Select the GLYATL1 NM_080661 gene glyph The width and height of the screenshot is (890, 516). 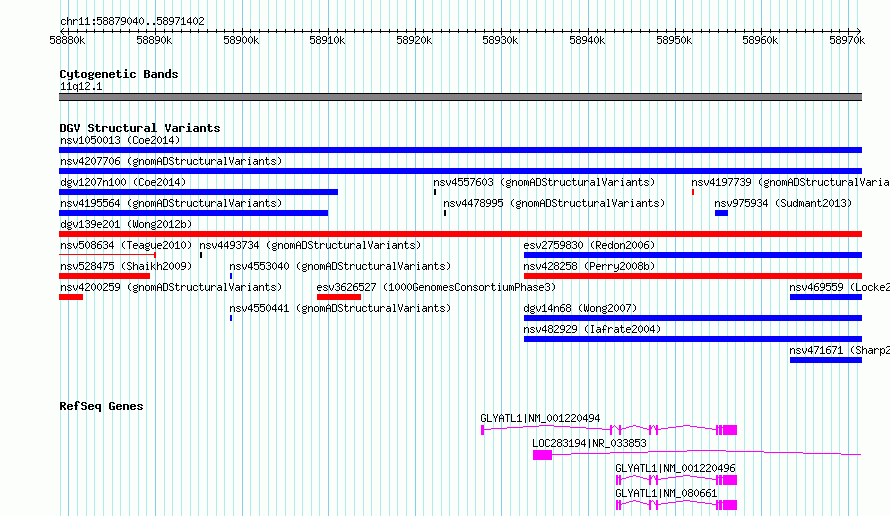pos(677,505)
